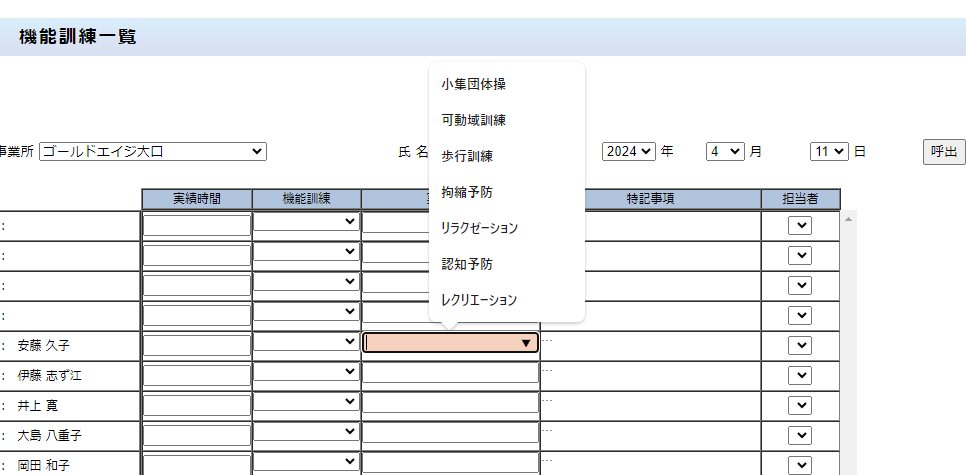Click 実績時間 field for 井上 真
Image resolution: width=966 pixels, height=475 pixels.
point(196,404)
